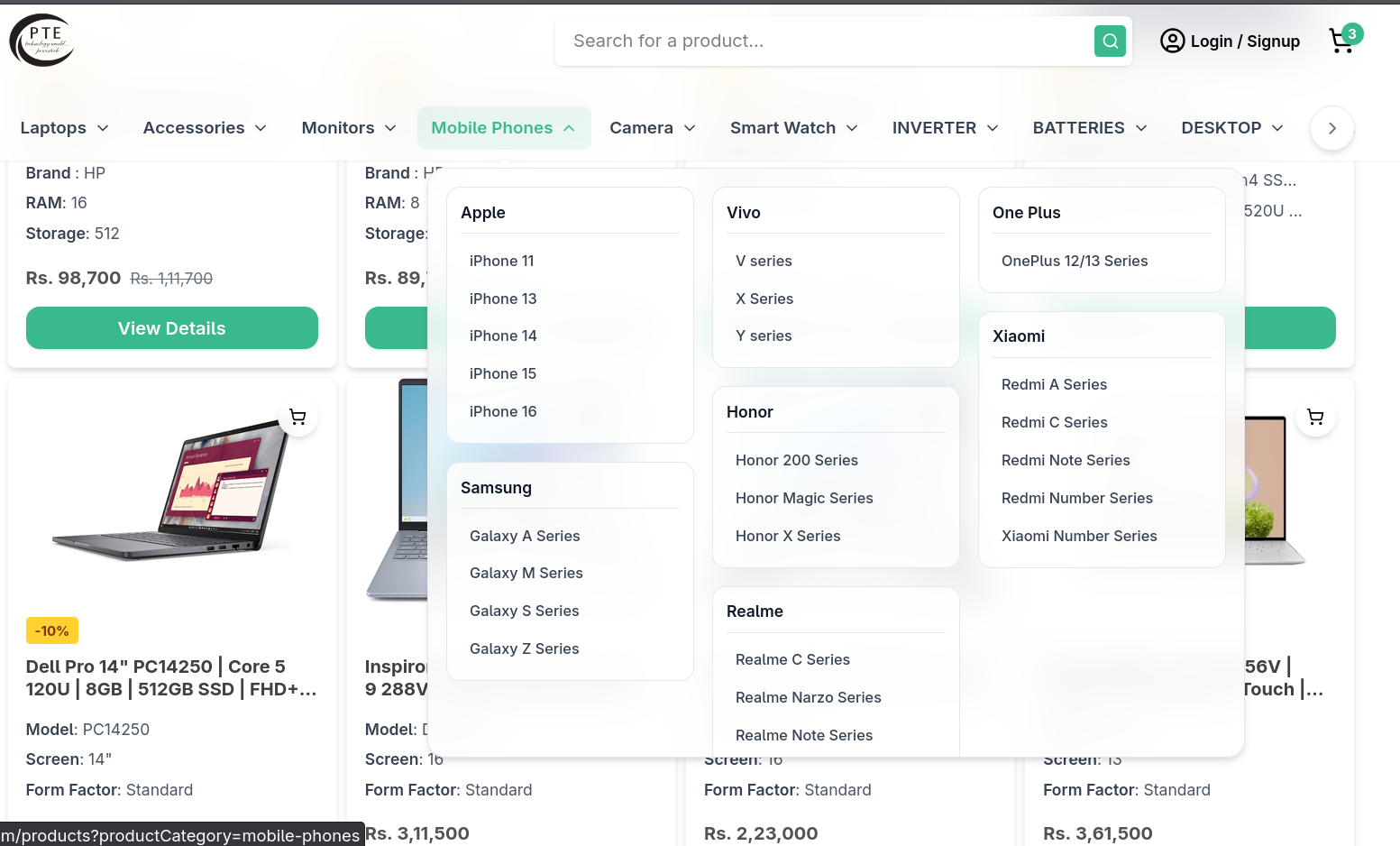Select Redmi A Series
Image resolution: width=1400 pixels, height=846 pixels.
tap(1054, 384)
